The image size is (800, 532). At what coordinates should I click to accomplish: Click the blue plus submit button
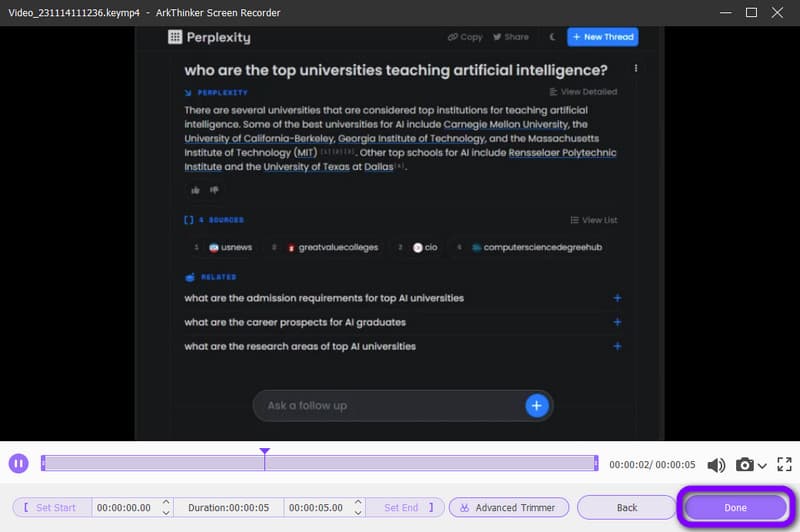537,406
